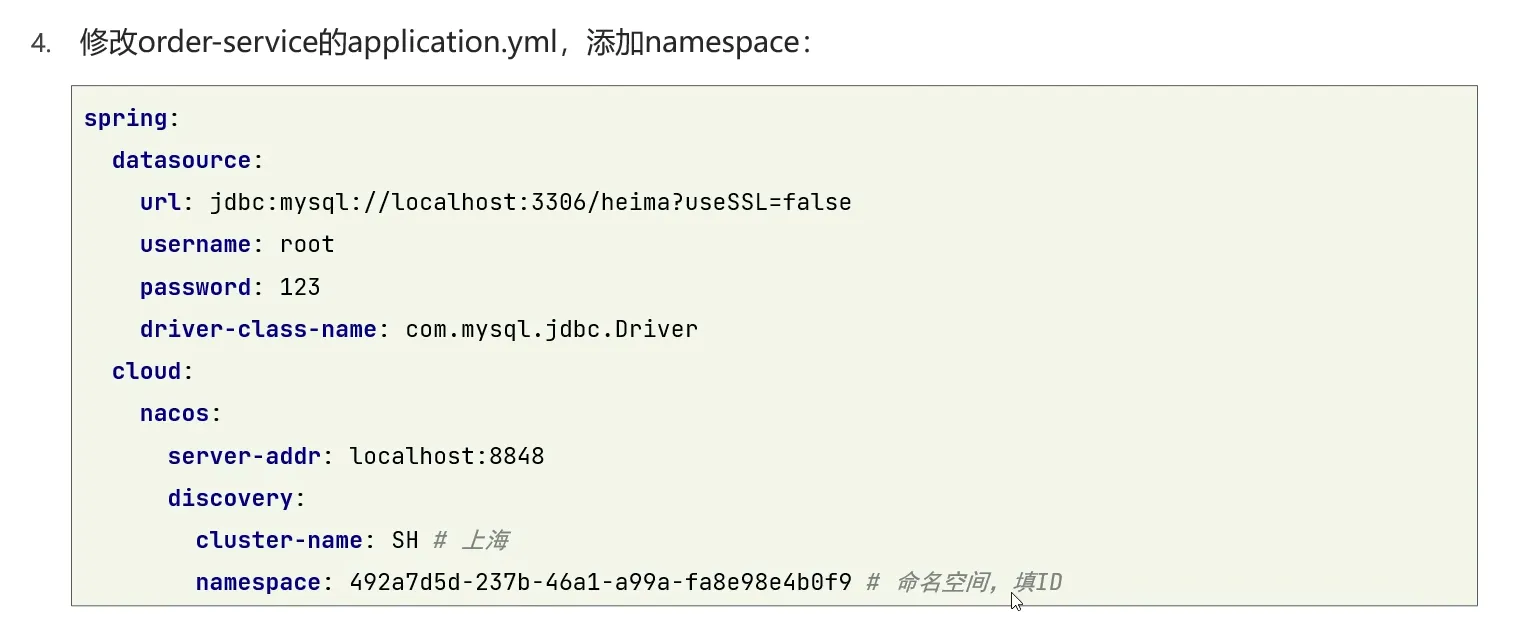Viewport: 1522px width, 640px height.
Task: Click the username key
Action: click(195, 245)
